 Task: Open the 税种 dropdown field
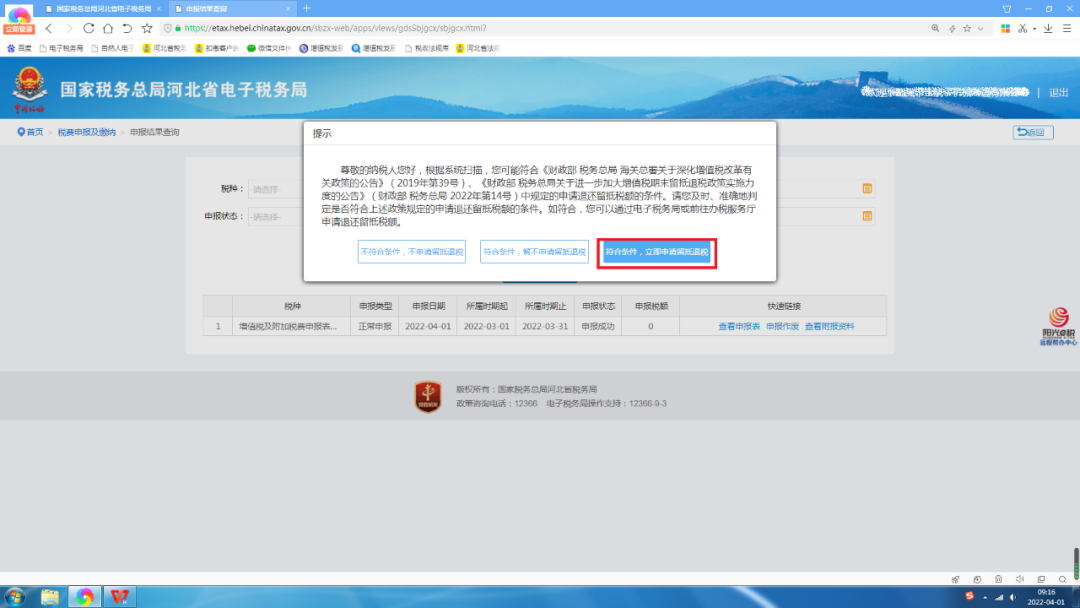pos(276,189)
